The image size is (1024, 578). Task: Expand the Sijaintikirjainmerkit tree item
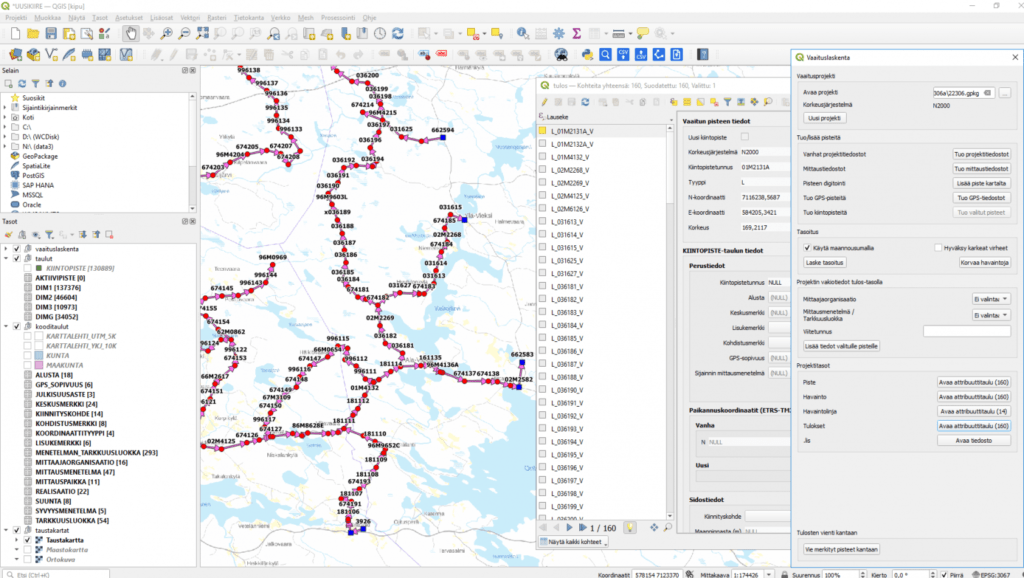(5, 108)
